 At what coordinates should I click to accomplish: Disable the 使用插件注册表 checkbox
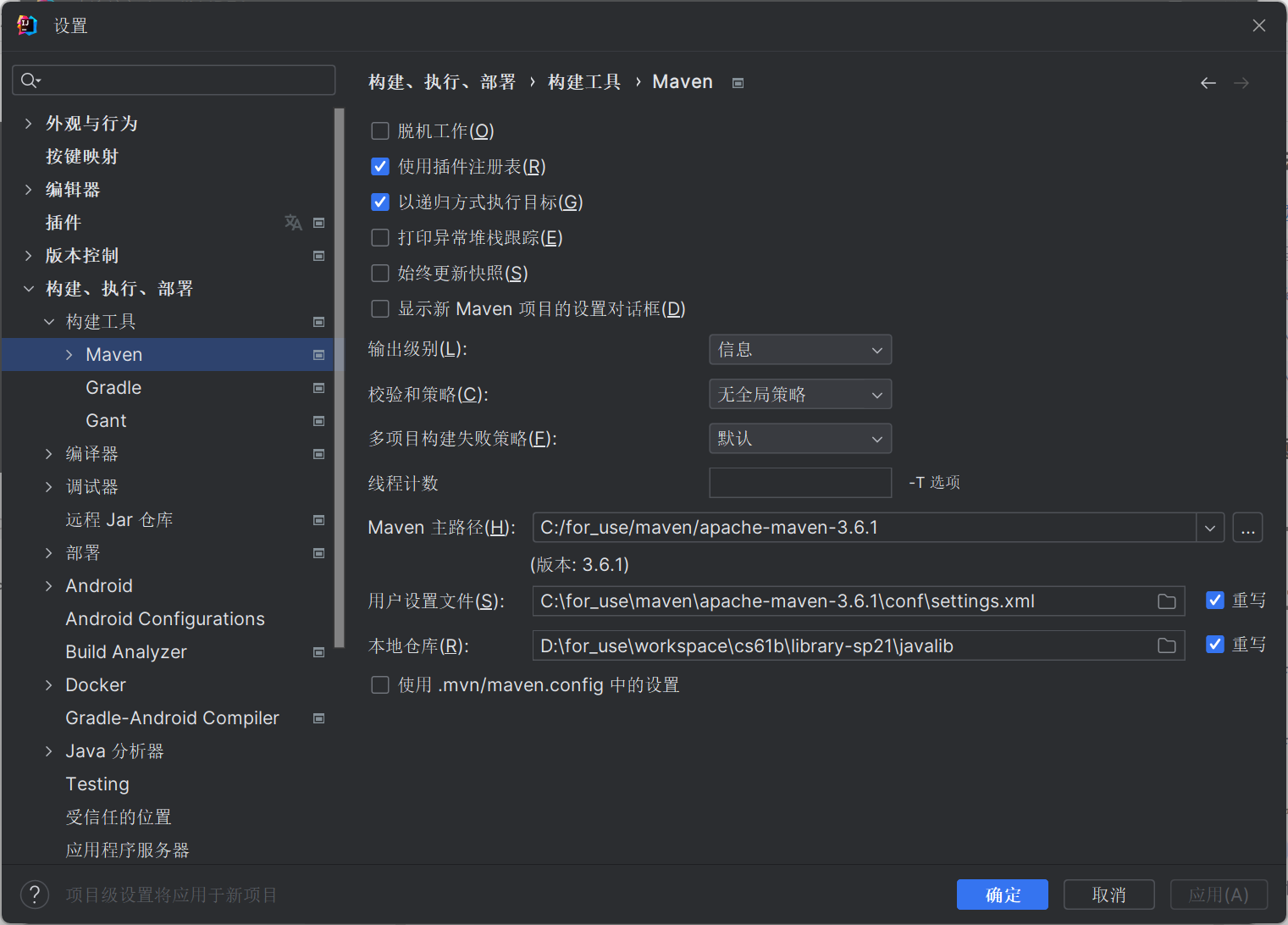pyautogui.click(x=379, y=166)
